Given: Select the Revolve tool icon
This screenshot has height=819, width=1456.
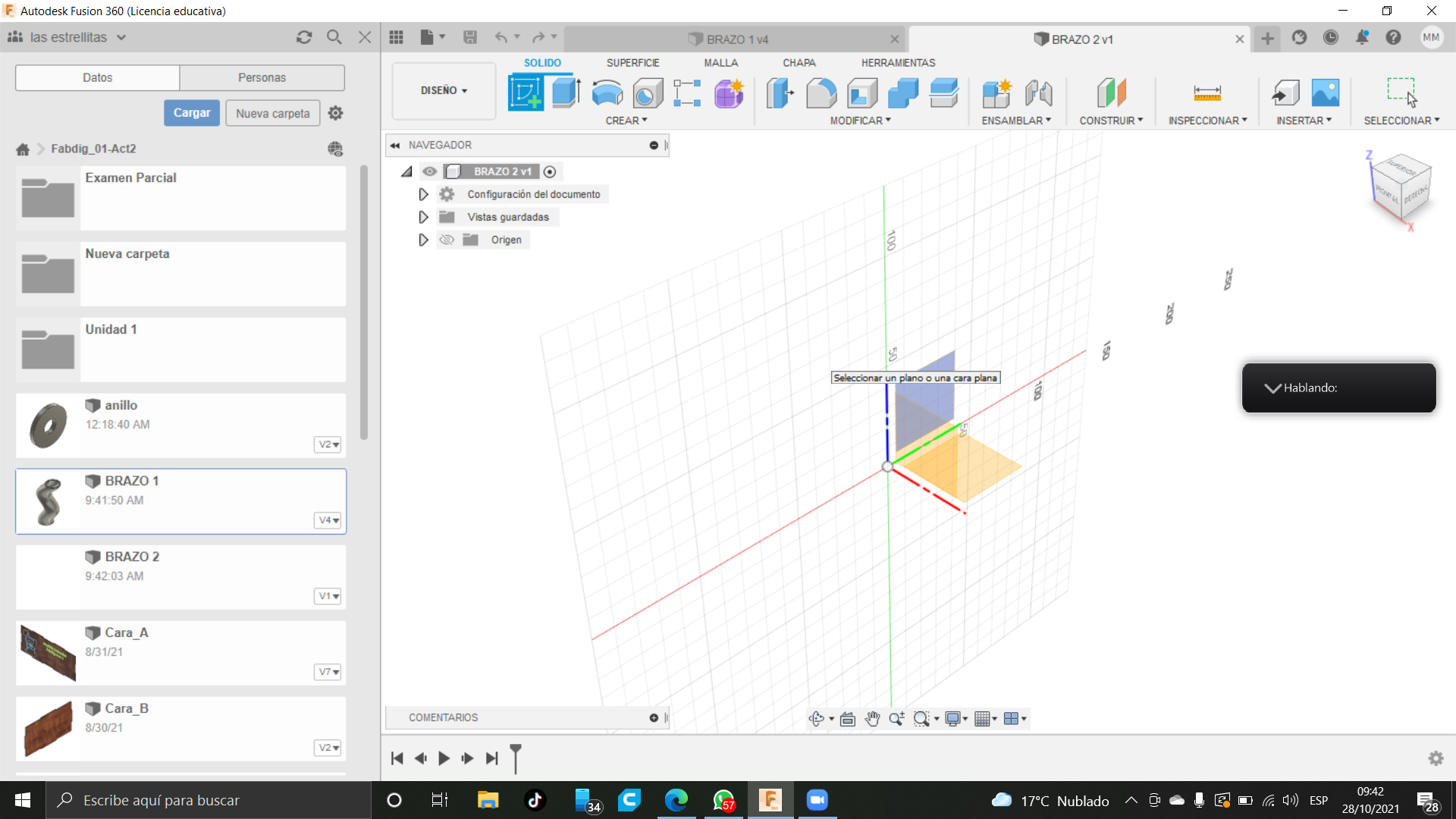Looking at the screenshot, I should 607,93.
